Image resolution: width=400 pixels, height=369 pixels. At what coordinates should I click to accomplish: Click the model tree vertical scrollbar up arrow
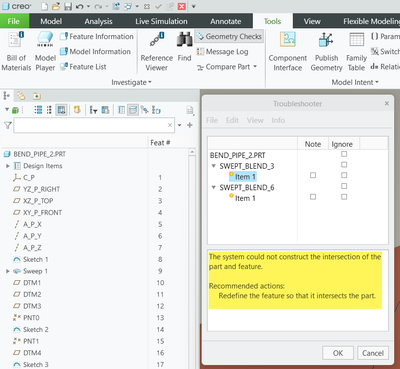(x=192, y=152)
